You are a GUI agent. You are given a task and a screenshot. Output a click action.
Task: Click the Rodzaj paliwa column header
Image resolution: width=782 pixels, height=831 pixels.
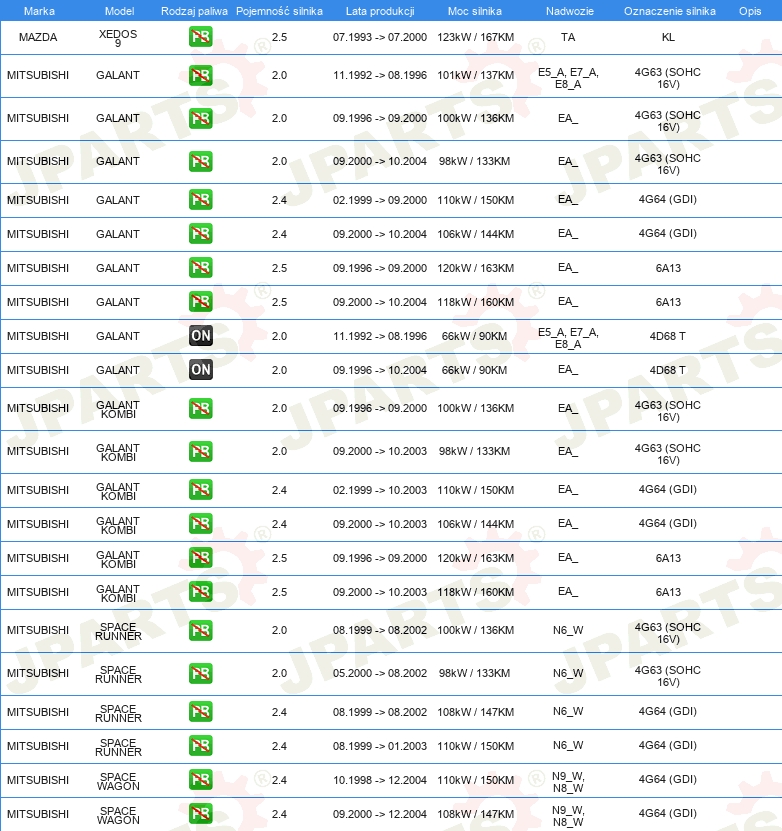194,11
